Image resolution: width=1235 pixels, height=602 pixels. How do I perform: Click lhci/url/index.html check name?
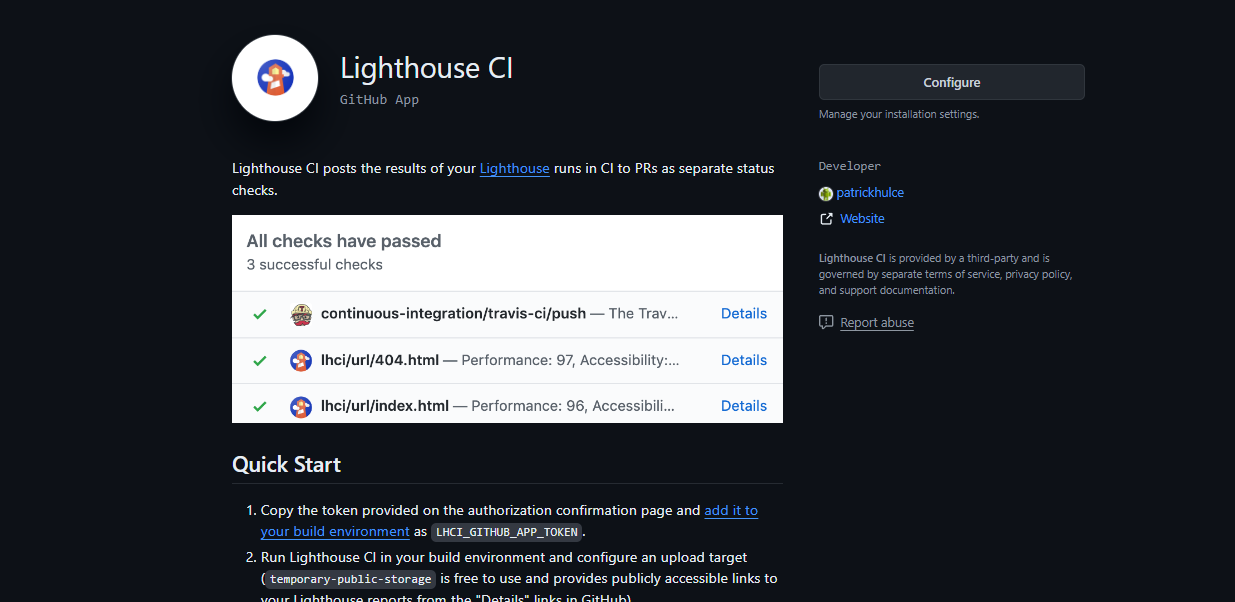[385, 405]
